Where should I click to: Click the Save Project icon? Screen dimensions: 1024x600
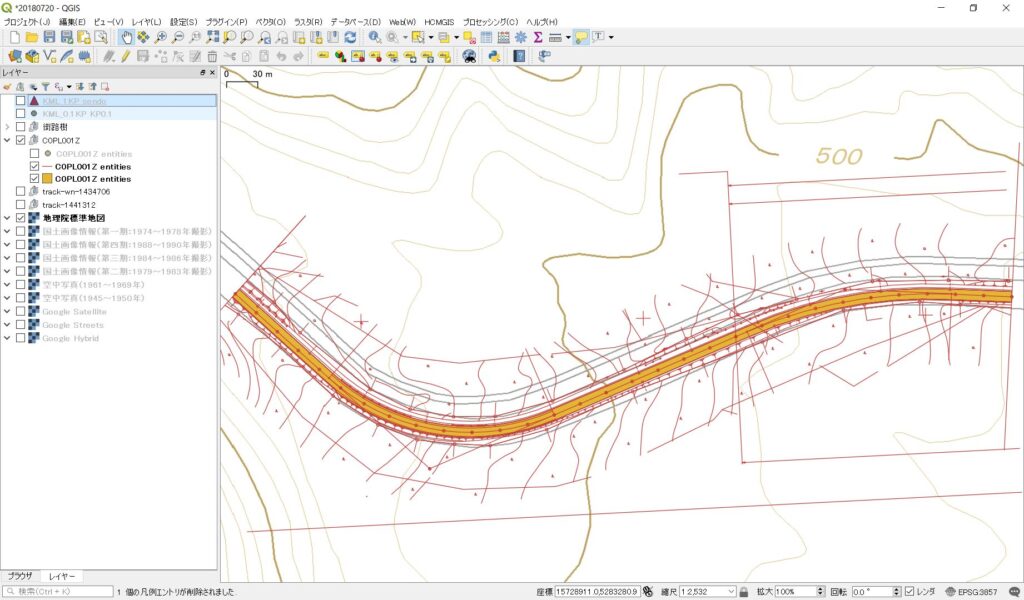(x=49, y=37)
